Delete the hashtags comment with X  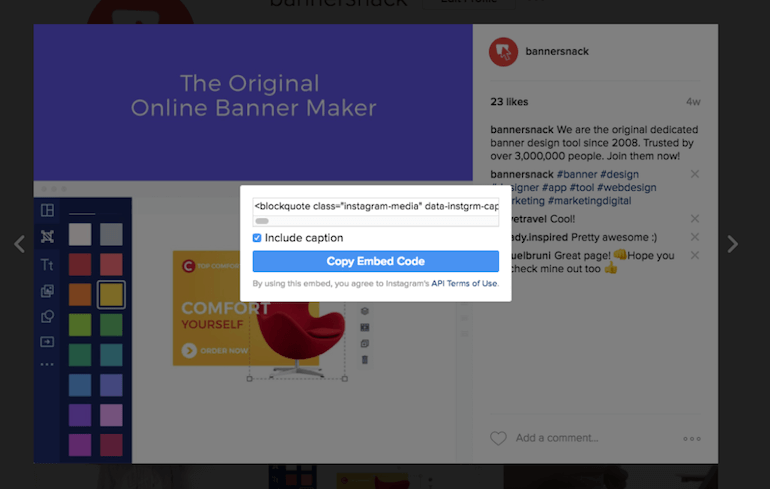coord(694,174)
